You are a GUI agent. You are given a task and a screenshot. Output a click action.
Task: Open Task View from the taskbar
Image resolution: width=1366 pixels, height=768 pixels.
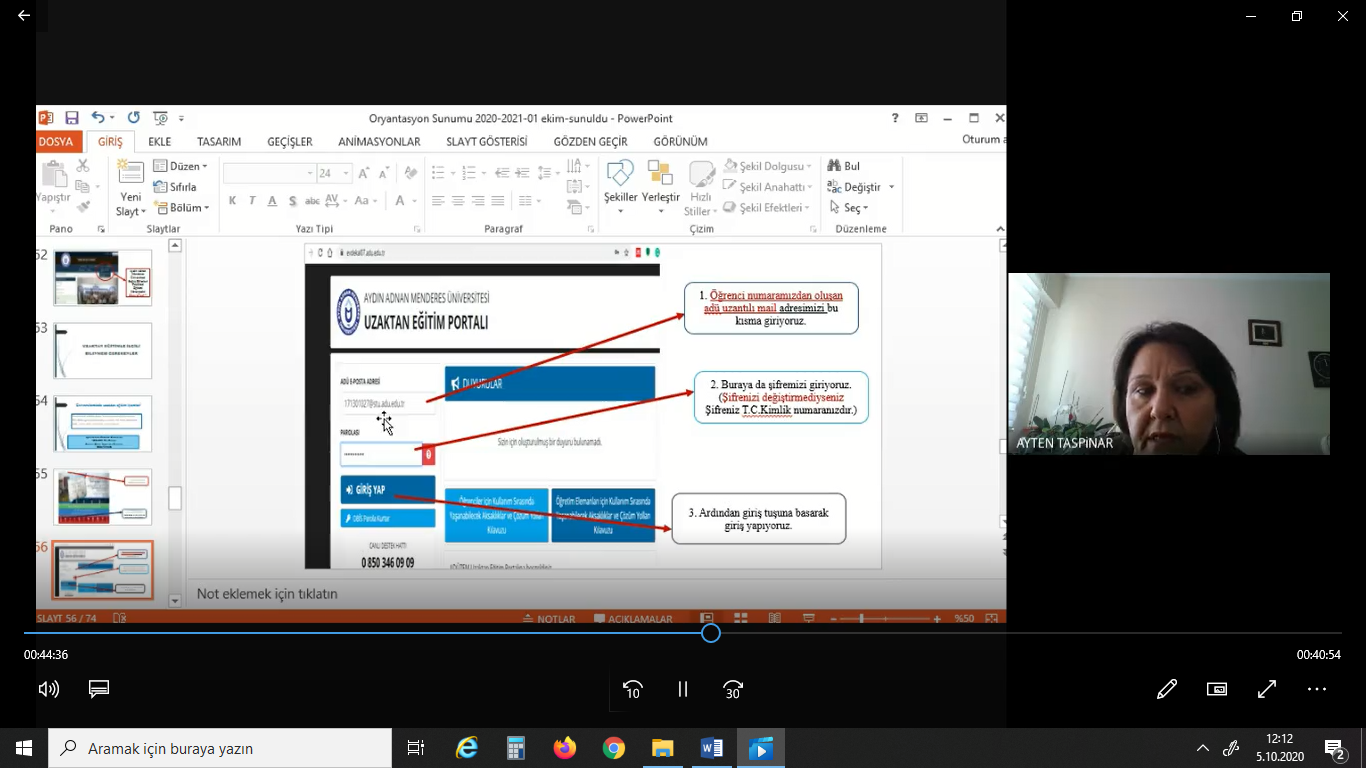point(416,748)
